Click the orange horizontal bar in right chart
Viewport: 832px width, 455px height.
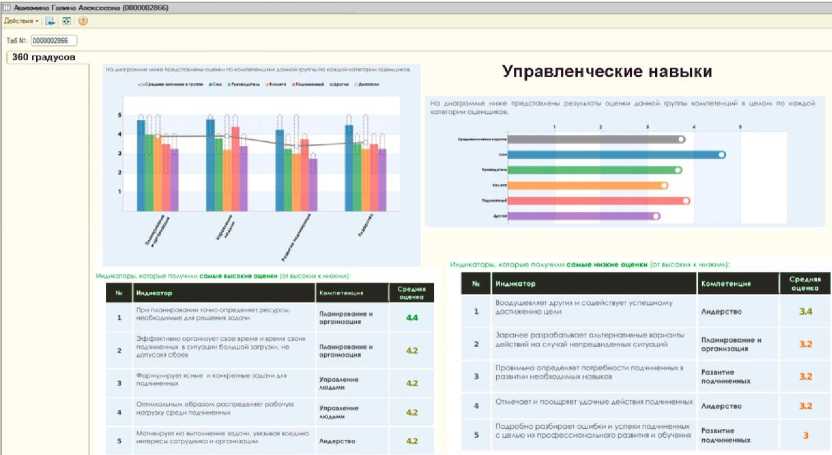[587, 186]
